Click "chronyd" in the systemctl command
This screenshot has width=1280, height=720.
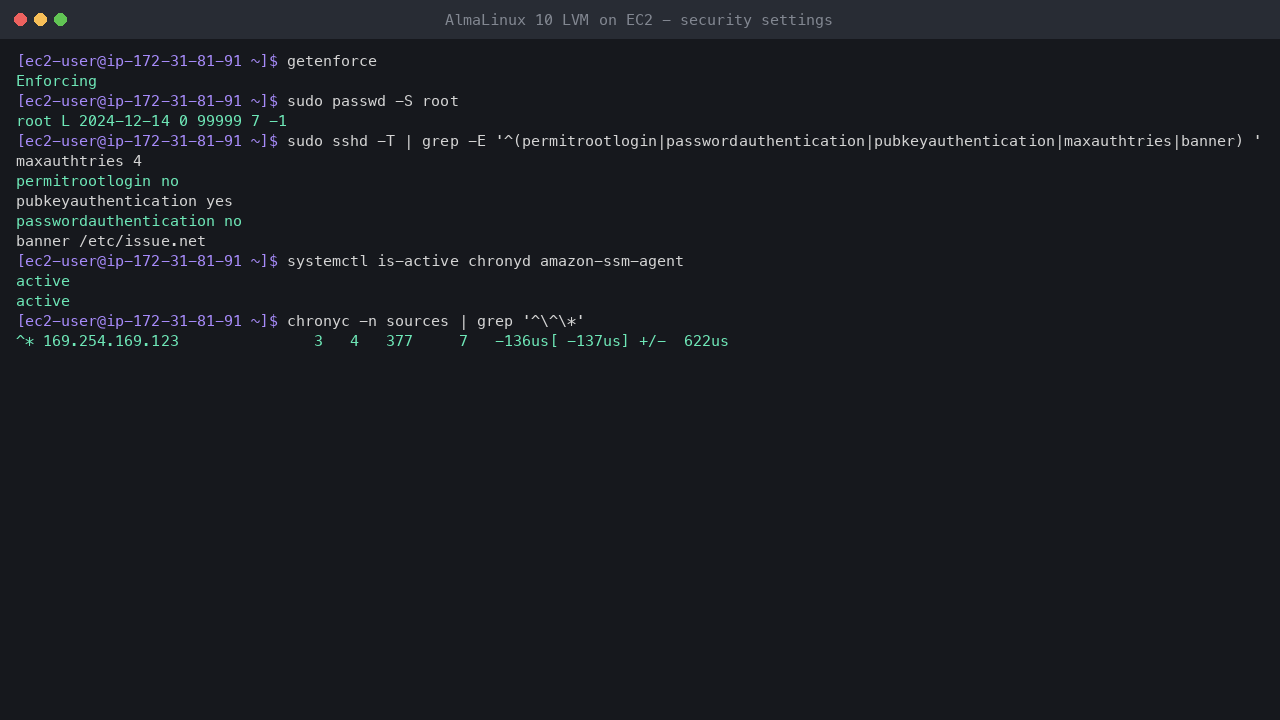point(499,261)
